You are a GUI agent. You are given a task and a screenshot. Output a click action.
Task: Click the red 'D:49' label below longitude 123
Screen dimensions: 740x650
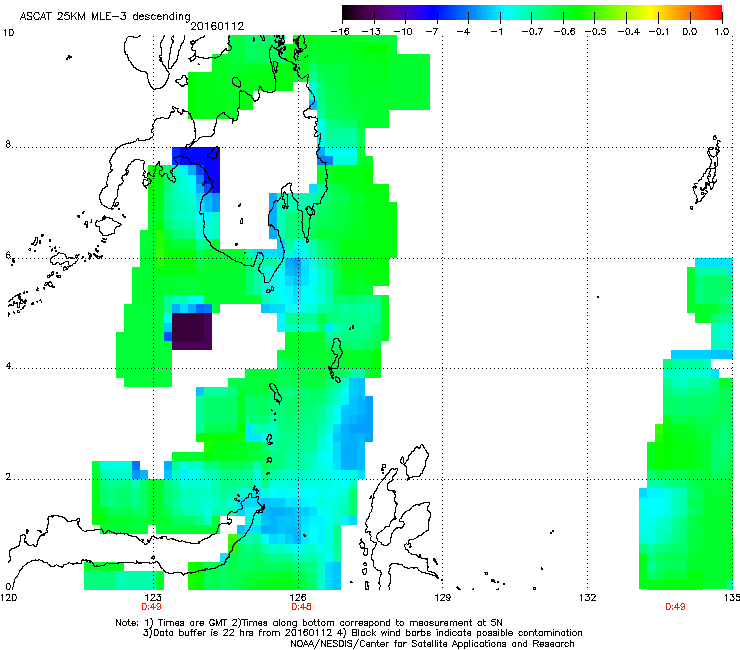[151, 607]
